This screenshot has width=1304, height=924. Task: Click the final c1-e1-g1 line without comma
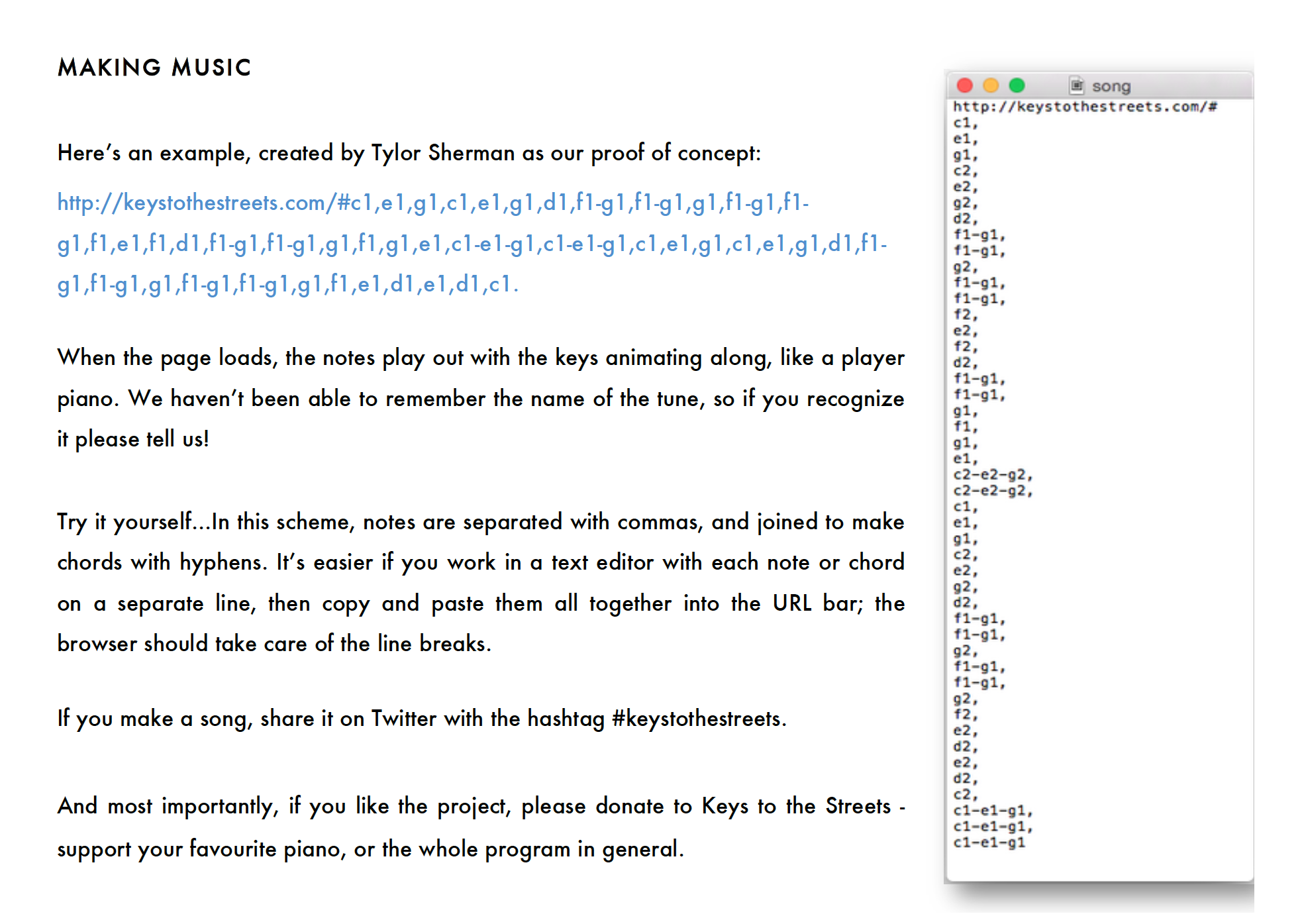coord(989,843)
